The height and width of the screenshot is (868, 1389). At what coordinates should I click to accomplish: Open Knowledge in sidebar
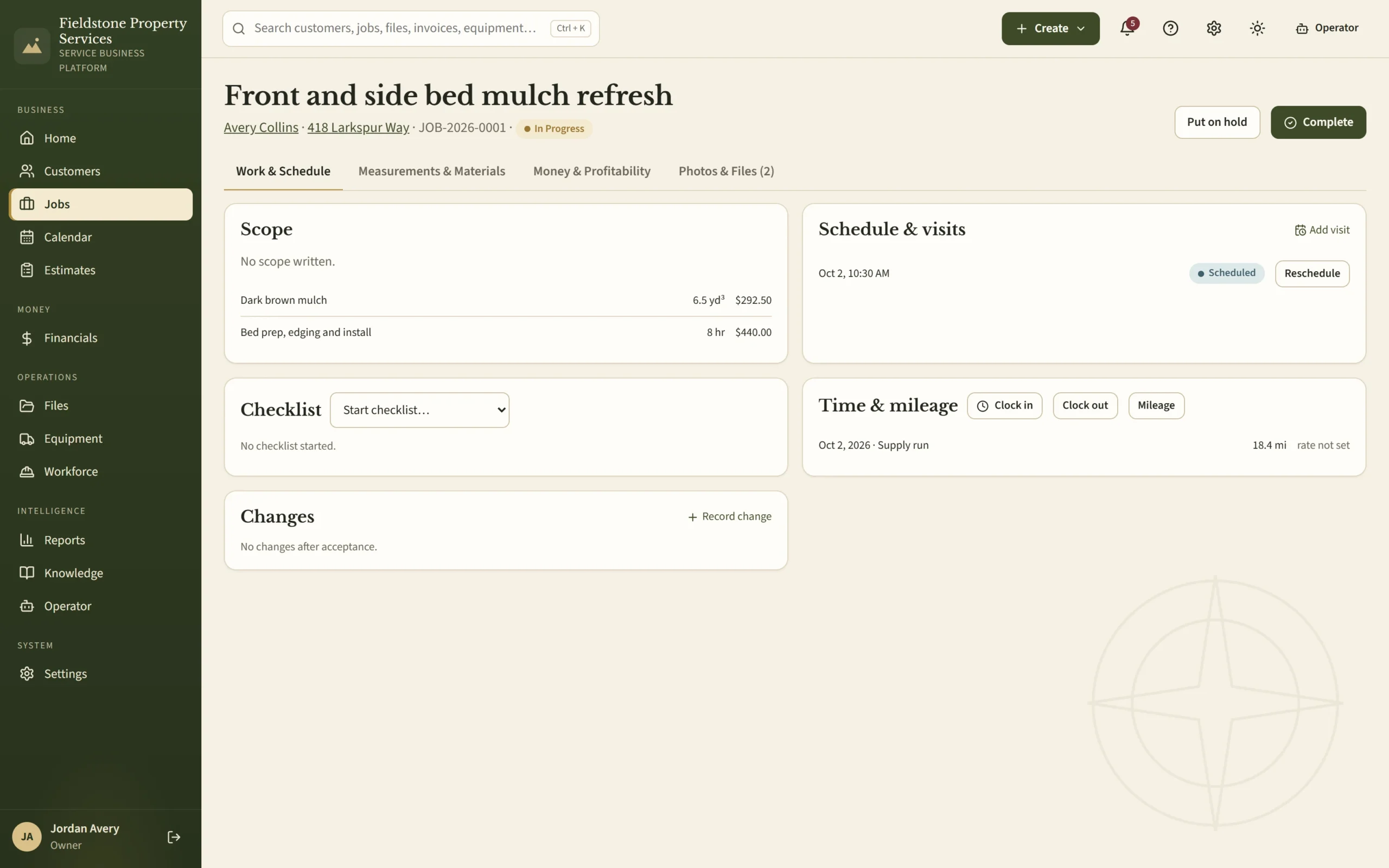tap(100, 573)
